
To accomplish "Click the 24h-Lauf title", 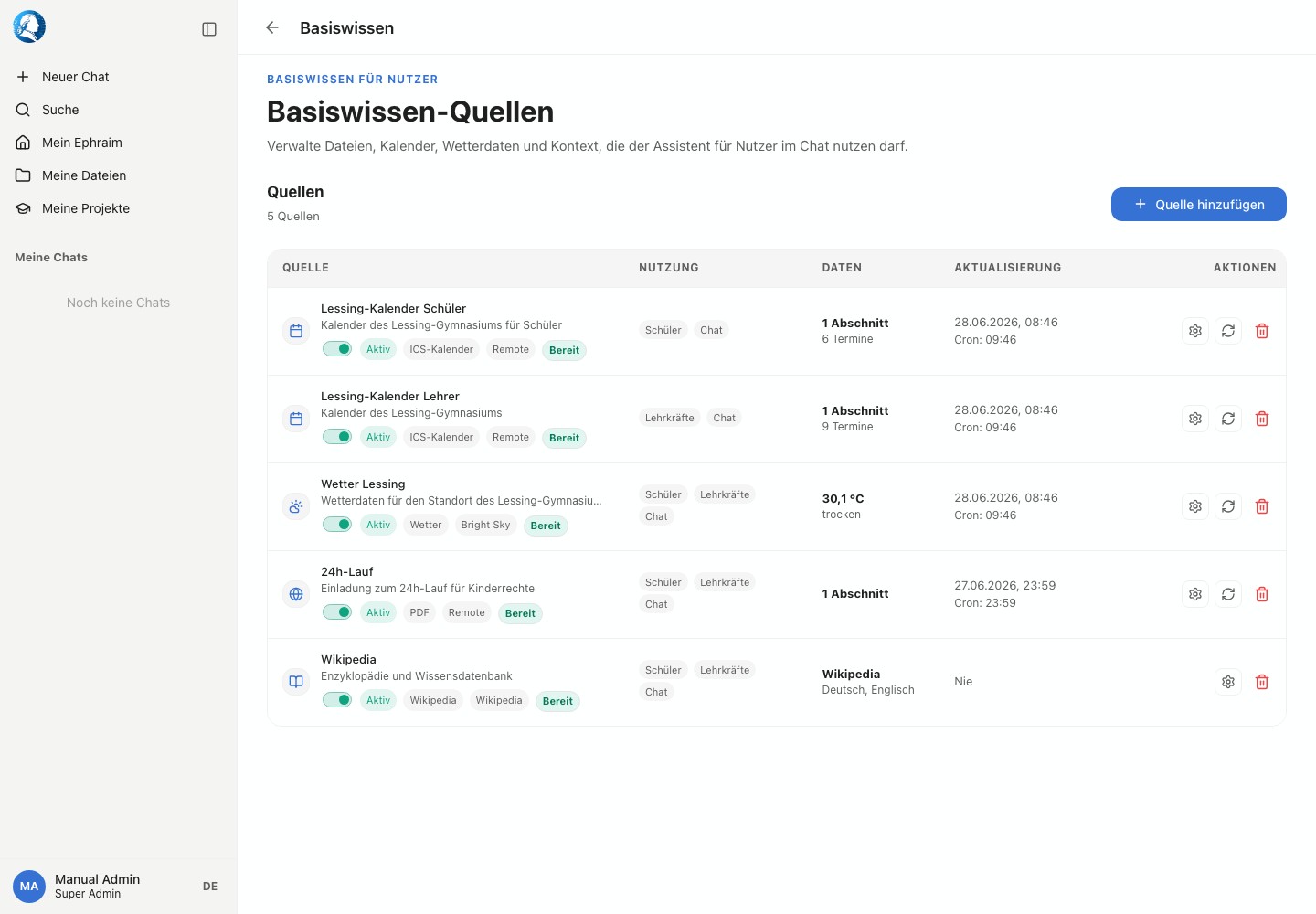I will point(347,572).
